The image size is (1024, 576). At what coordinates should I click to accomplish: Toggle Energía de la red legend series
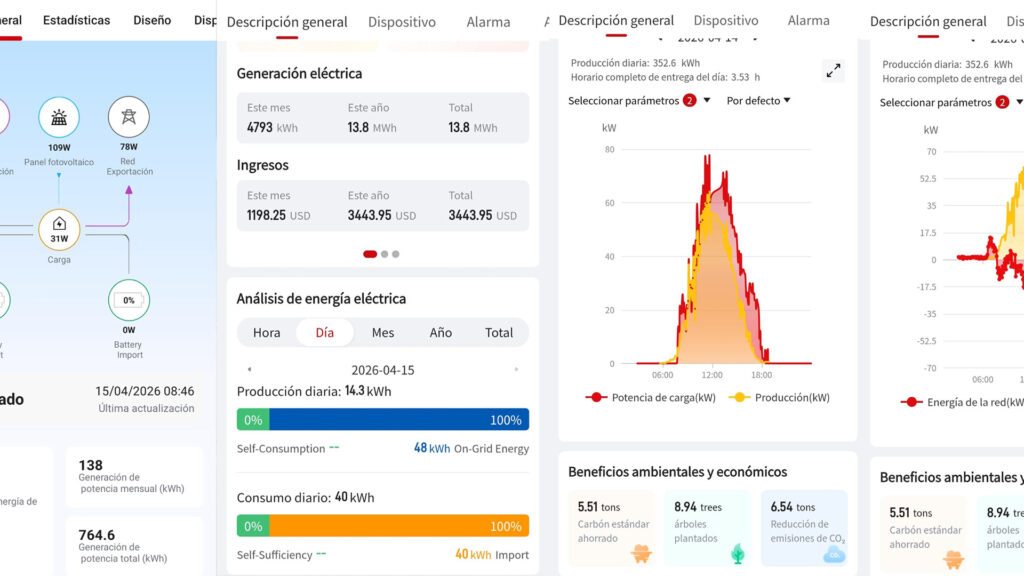point(960,402)
